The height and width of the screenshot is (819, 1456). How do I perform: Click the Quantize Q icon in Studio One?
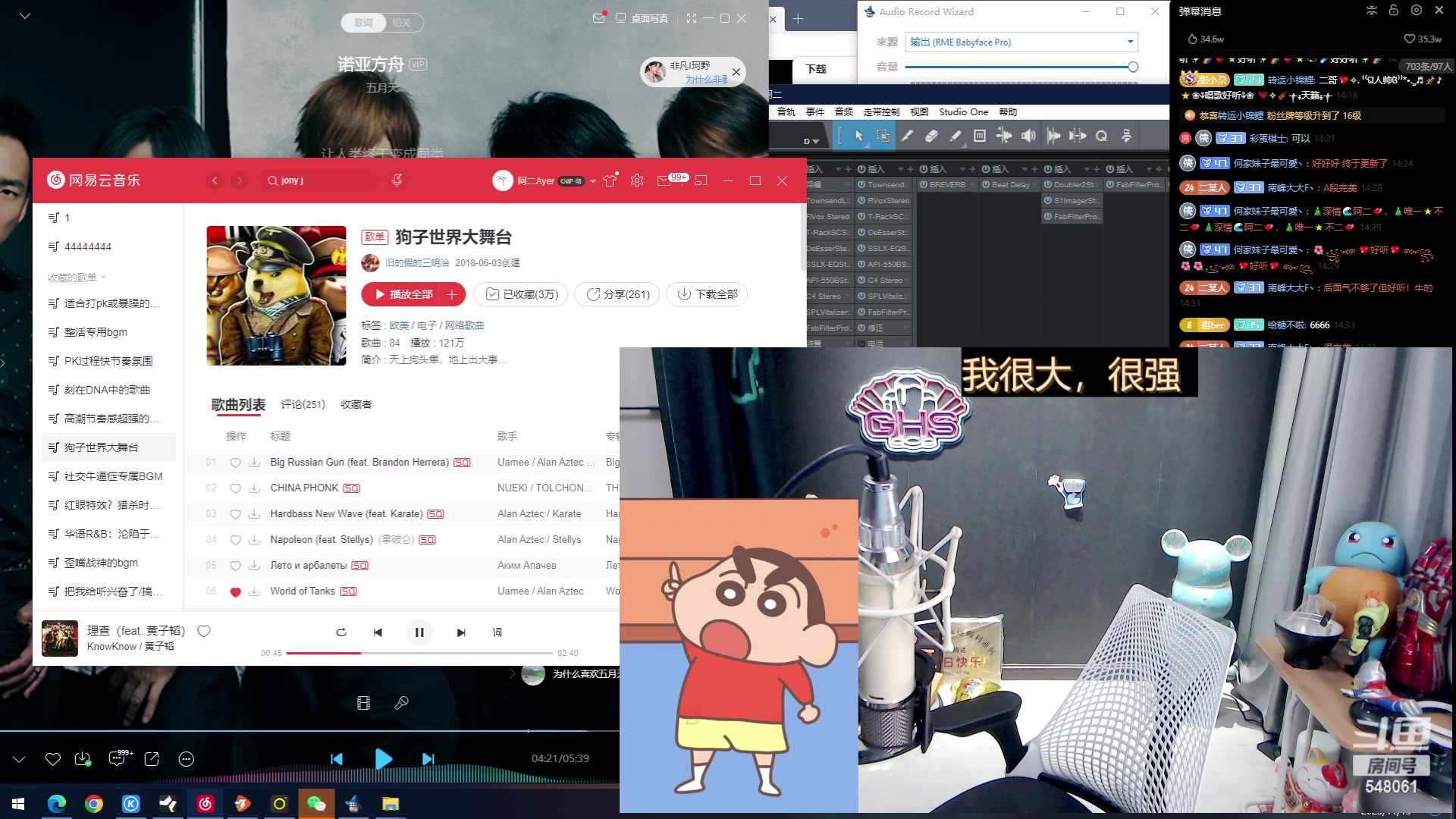pos(1102,136)
